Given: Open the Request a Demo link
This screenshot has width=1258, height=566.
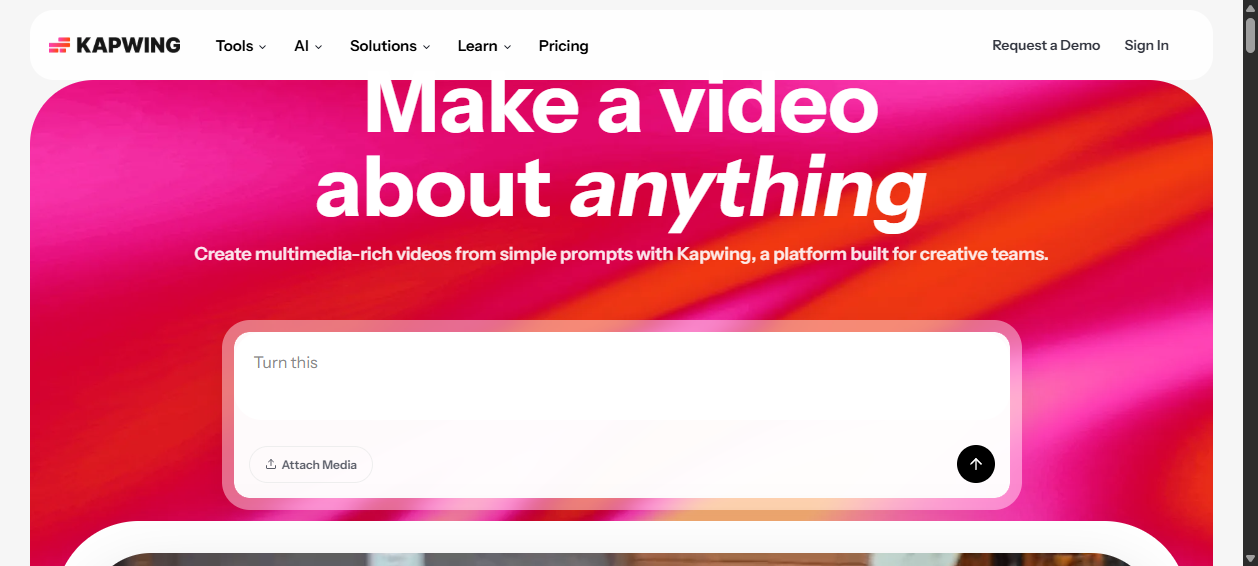Looking at the screenshot, I should click(x=1046, y=45).
